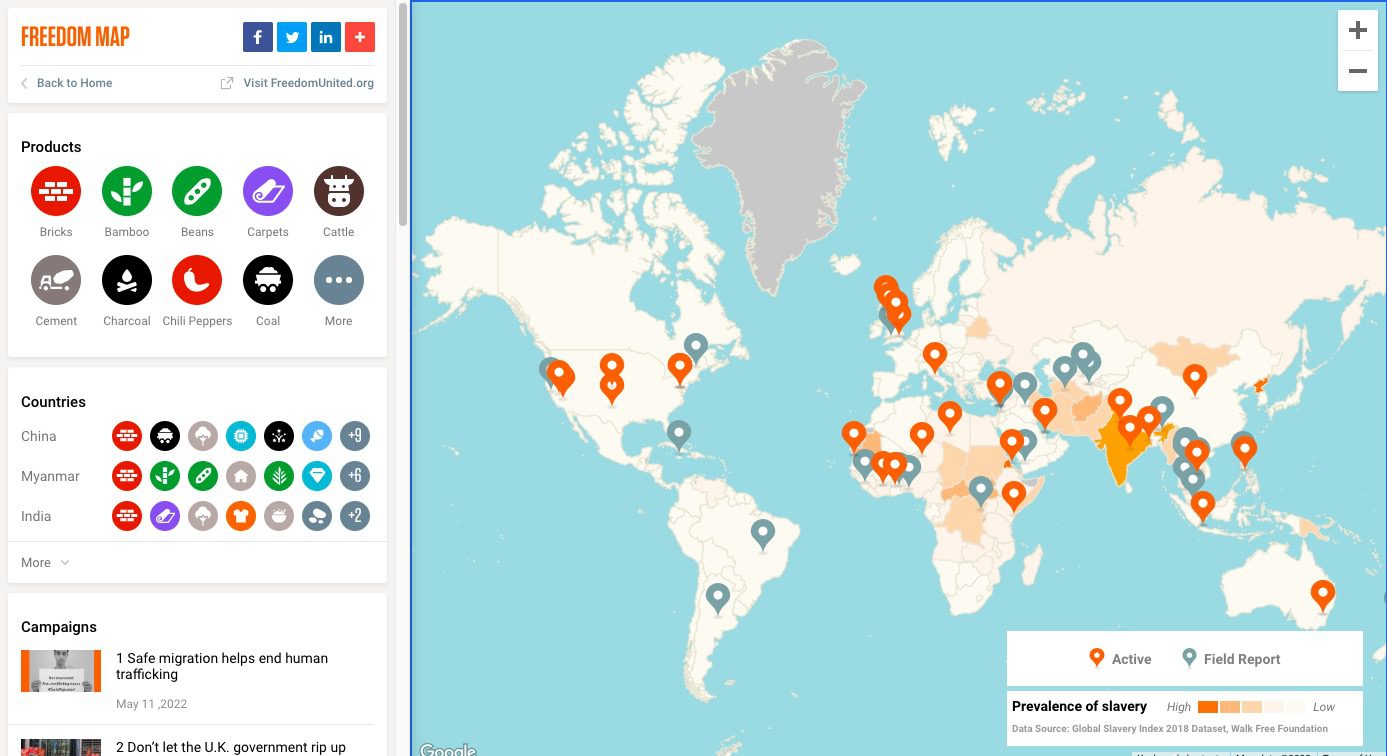
Task: Pick the Charcoal product icon
Action: click(x=127, y=280)
